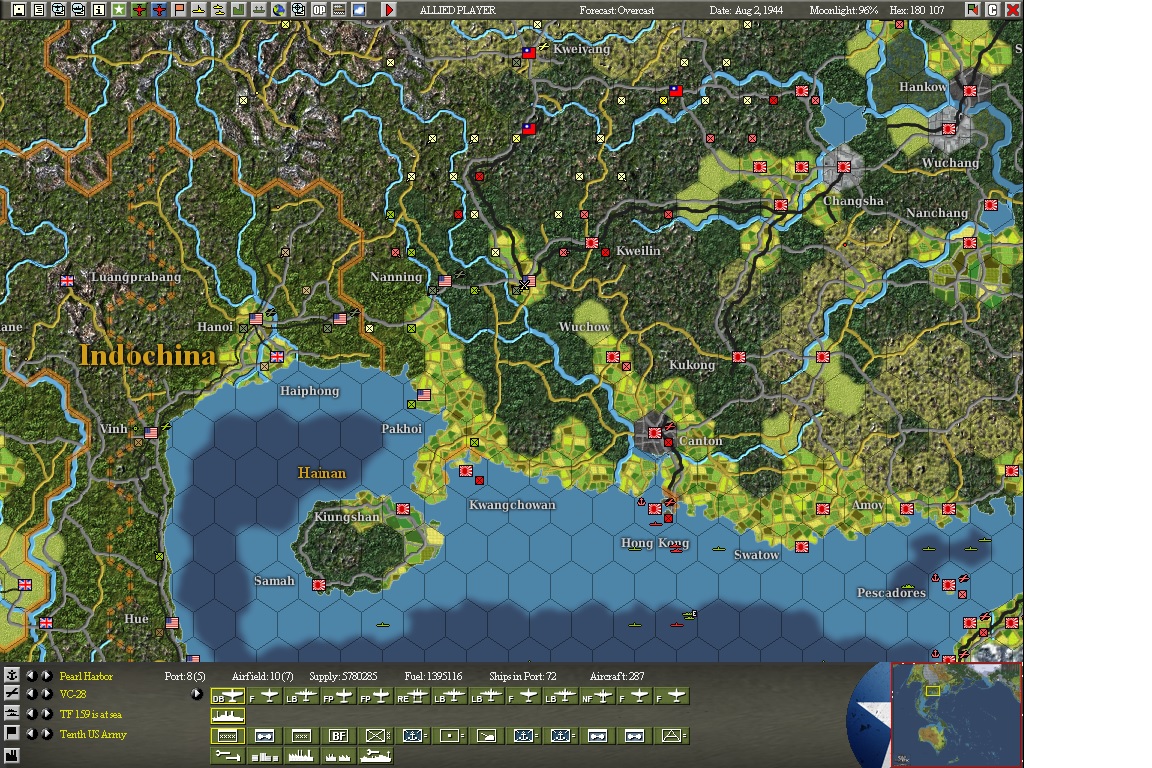The width and height of the screenshot is (1152, 768).
Task: Select the infantry crossed-box unit icon
Action: click(x=375, y=736)
